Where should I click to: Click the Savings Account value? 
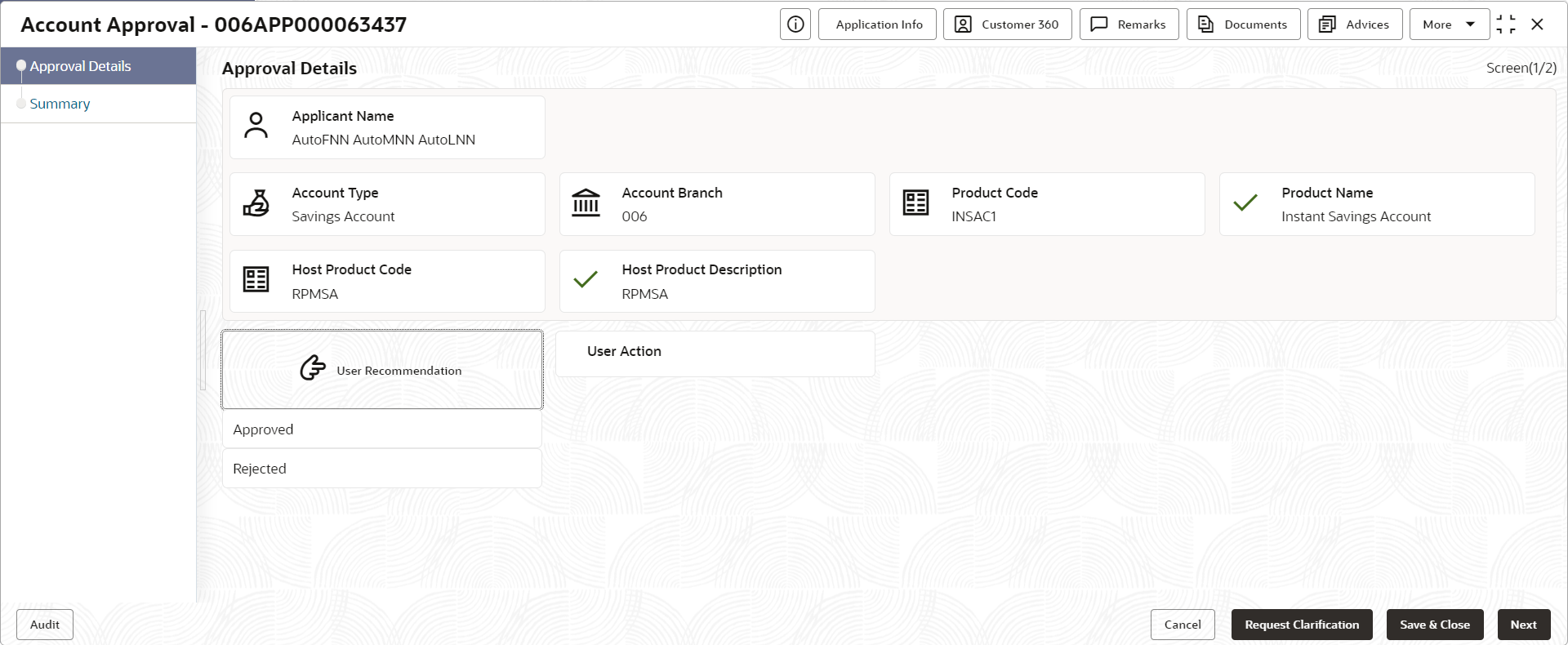point(343,216)
